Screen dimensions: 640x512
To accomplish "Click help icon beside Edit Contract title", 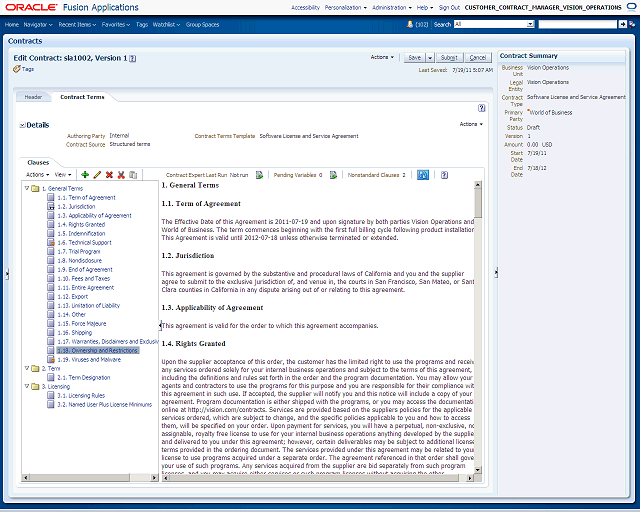I will point(133,58).
